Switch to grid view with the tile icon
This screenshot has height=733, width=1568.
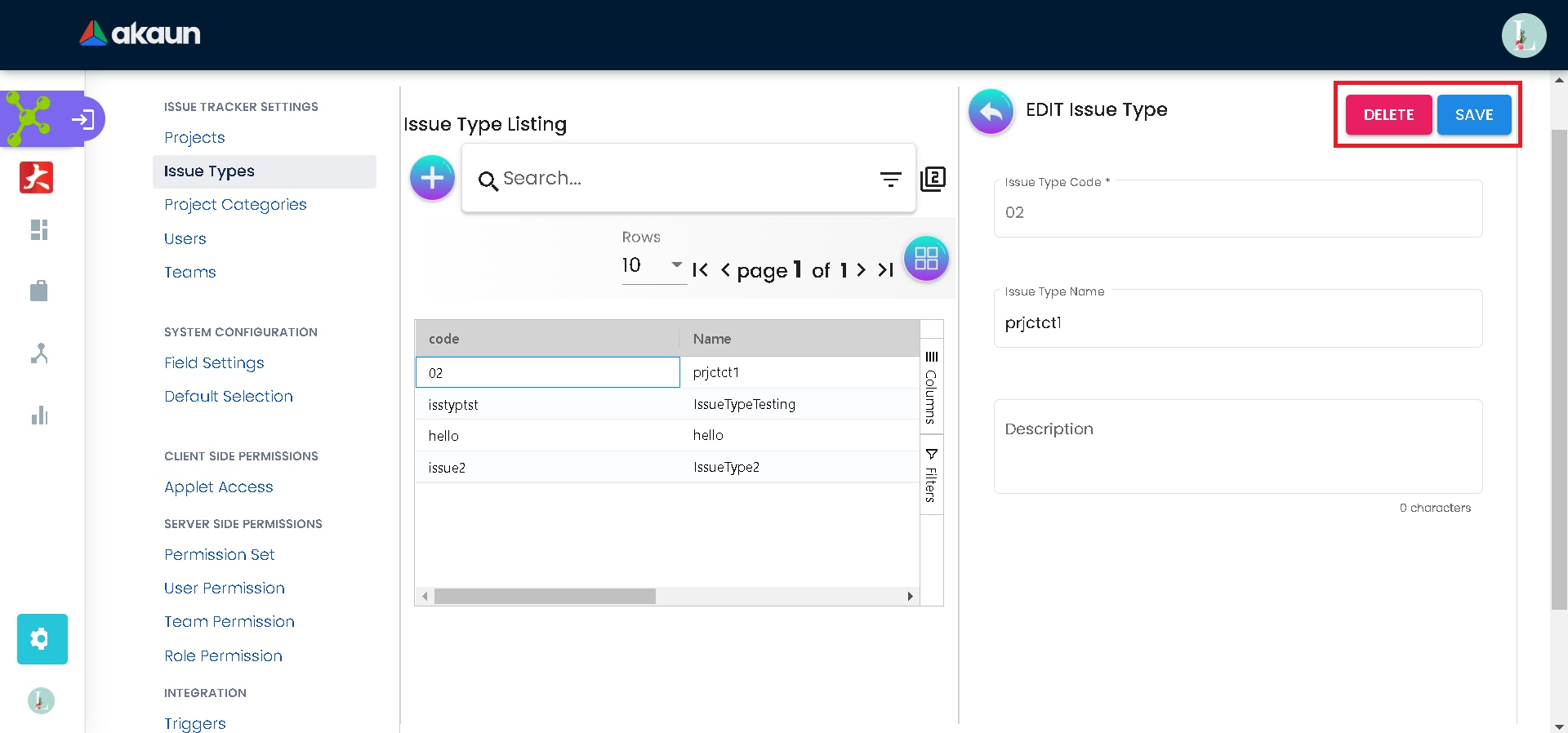(x=926, y=259)
